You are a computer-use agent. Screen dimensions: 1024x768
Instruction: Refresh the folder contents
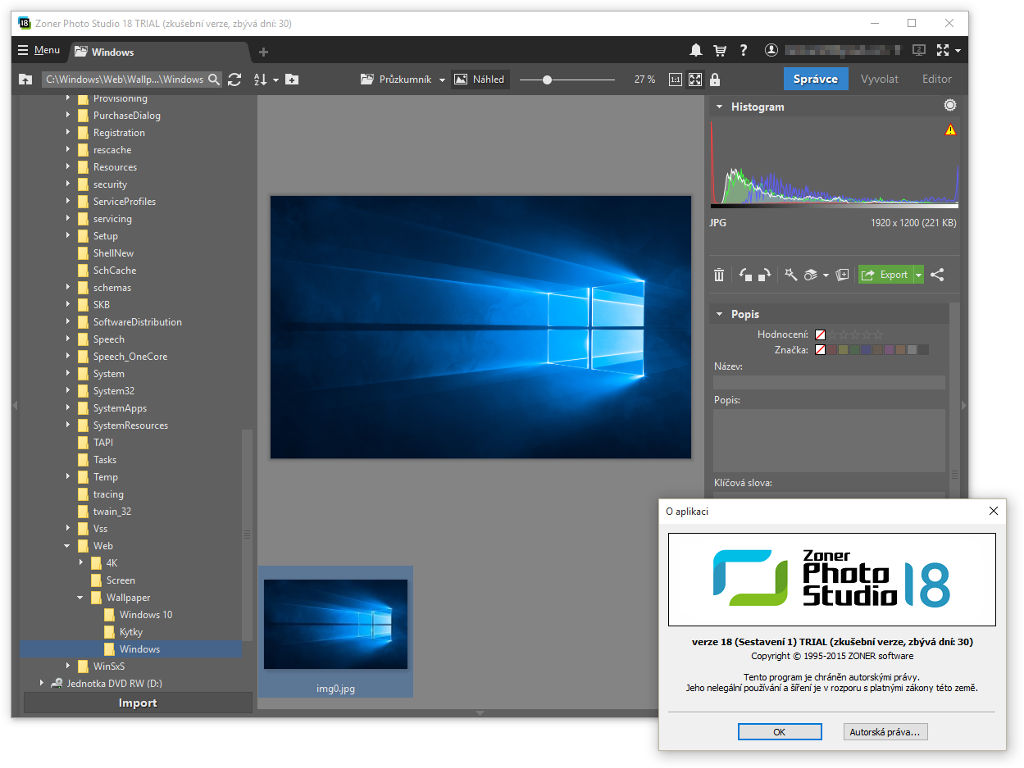click(235, 79)
